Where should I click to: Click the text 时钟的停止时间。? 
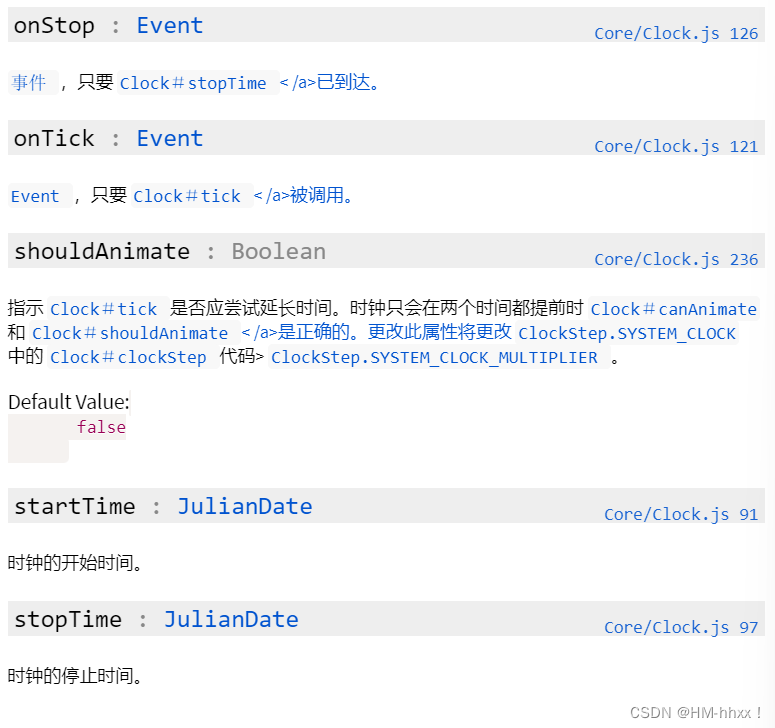click(x=75, y=676)
